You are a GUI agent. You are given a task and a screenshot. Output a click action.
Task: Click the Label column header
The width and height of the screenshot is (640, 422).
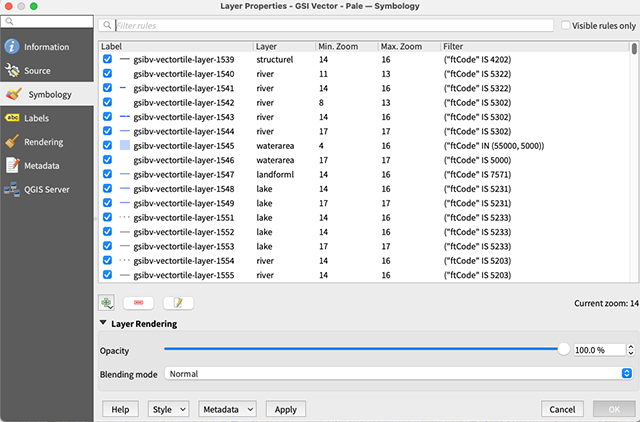(176, 47)
